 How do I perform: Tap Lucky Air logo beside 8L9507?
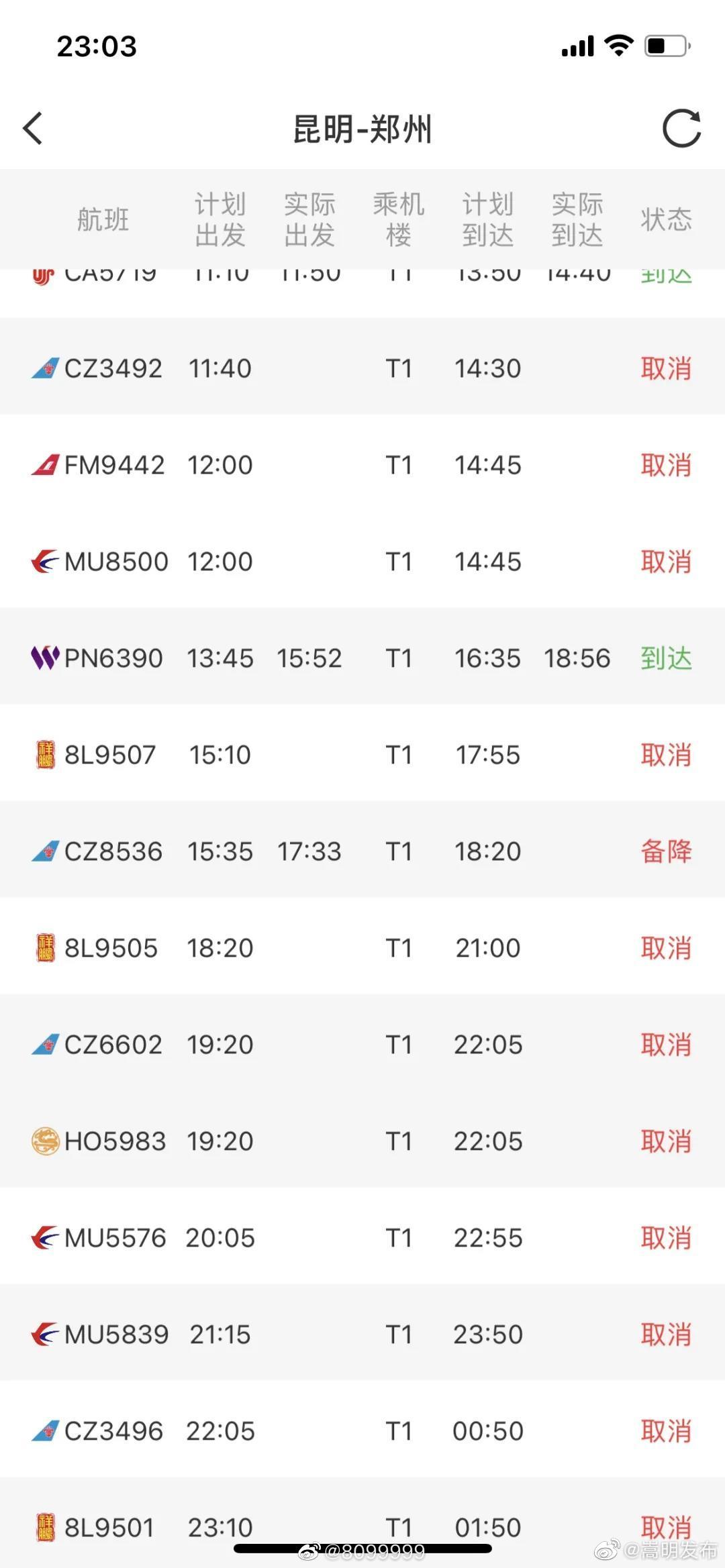coord(46,755)
